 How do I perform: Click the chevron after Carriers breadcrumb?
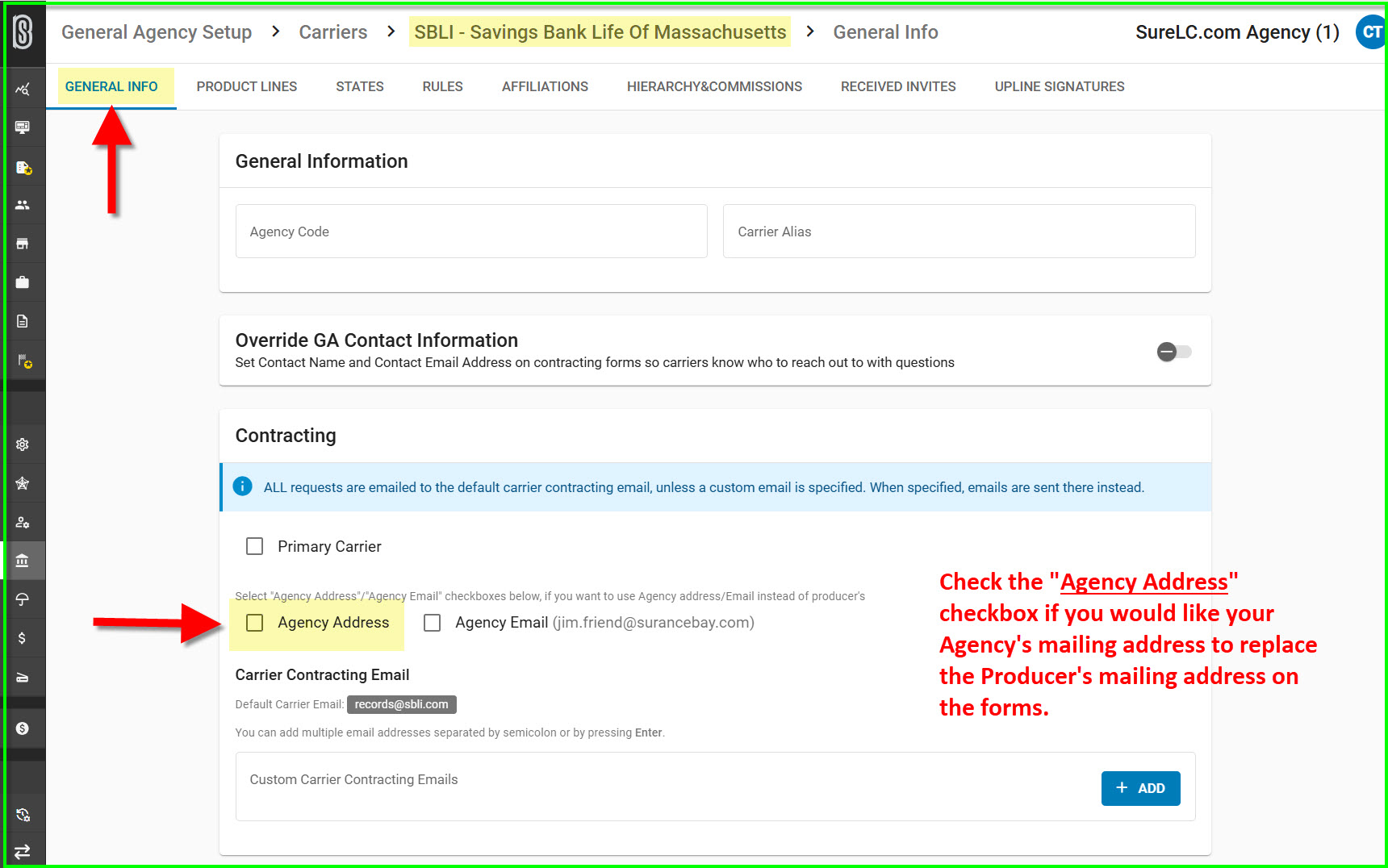[x=391, y=31]
